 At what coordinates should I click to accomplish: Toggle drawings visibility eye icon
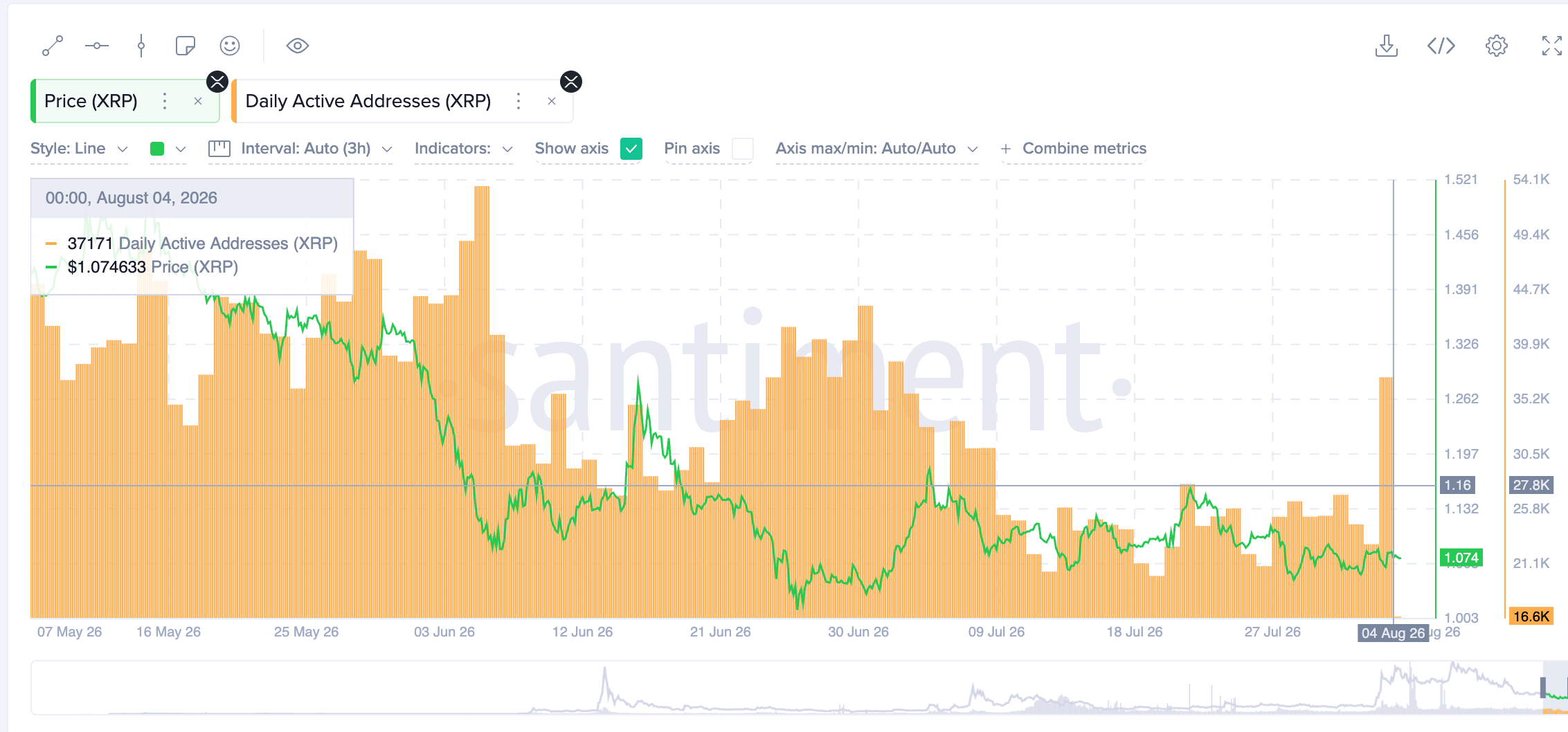pyautogui.click(x=298, y=46)
